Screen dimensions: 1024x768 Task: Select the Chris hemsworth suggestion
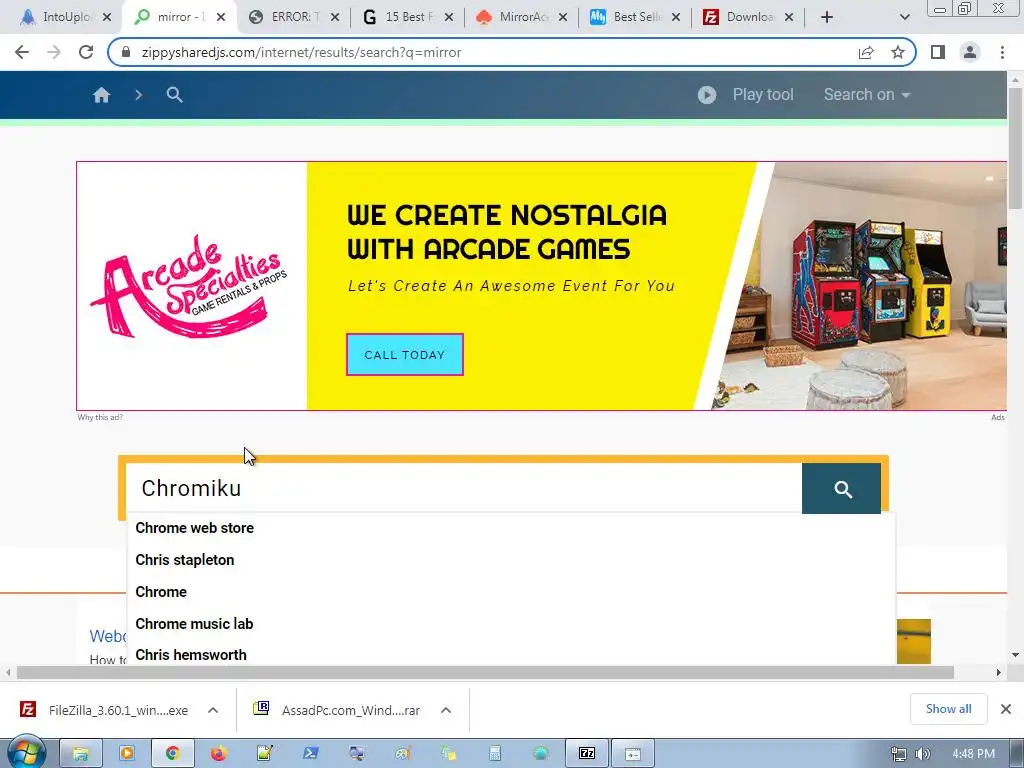point(191,654)
